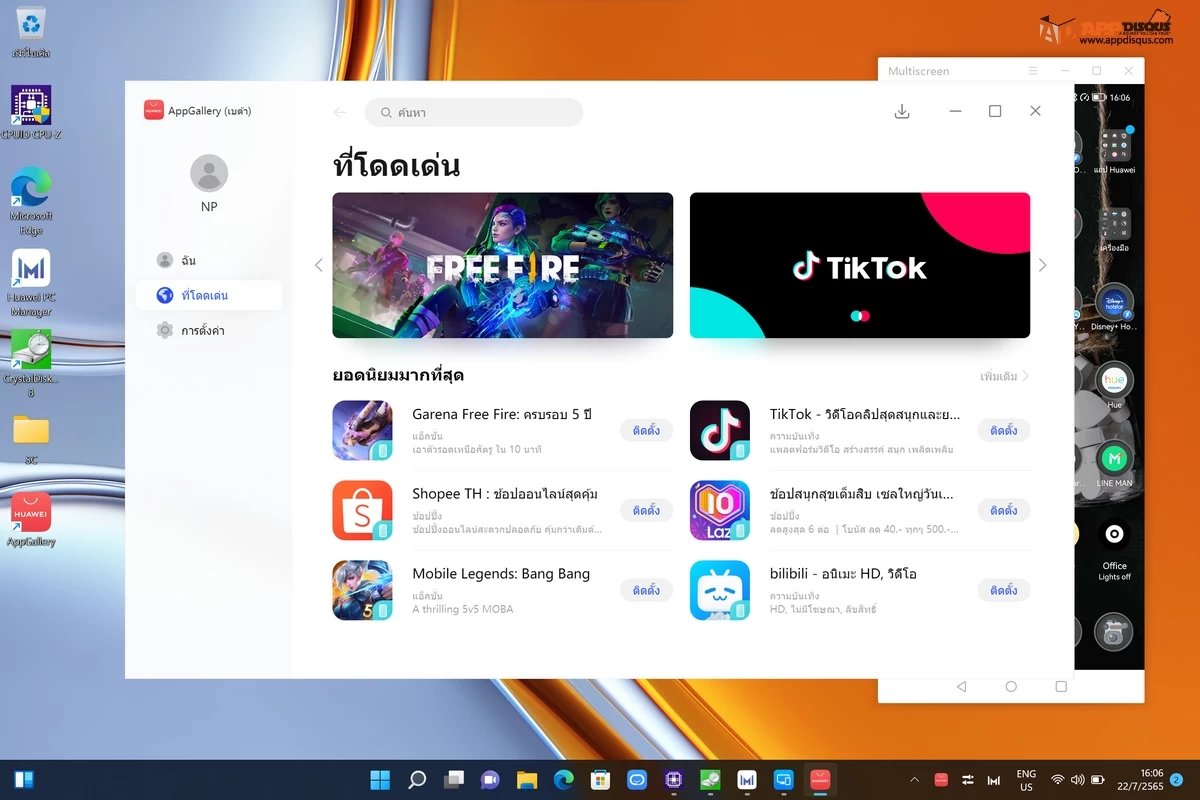Viewport: 1200px width, 800px height.
Task: Open the AppGallery desktop shortcut
Action: pyautogui.click(x=31, y=520)
